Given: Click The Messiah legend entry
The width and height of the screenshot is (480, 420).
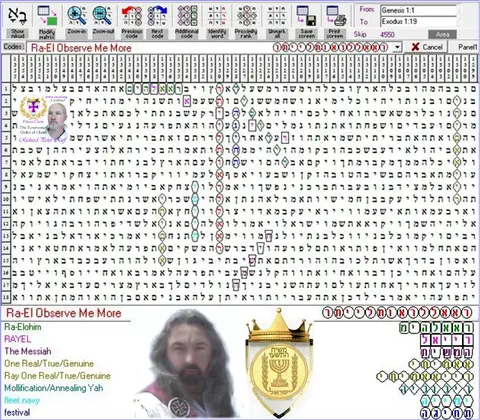Looking at the screenshot, I should tap(28, 351).
